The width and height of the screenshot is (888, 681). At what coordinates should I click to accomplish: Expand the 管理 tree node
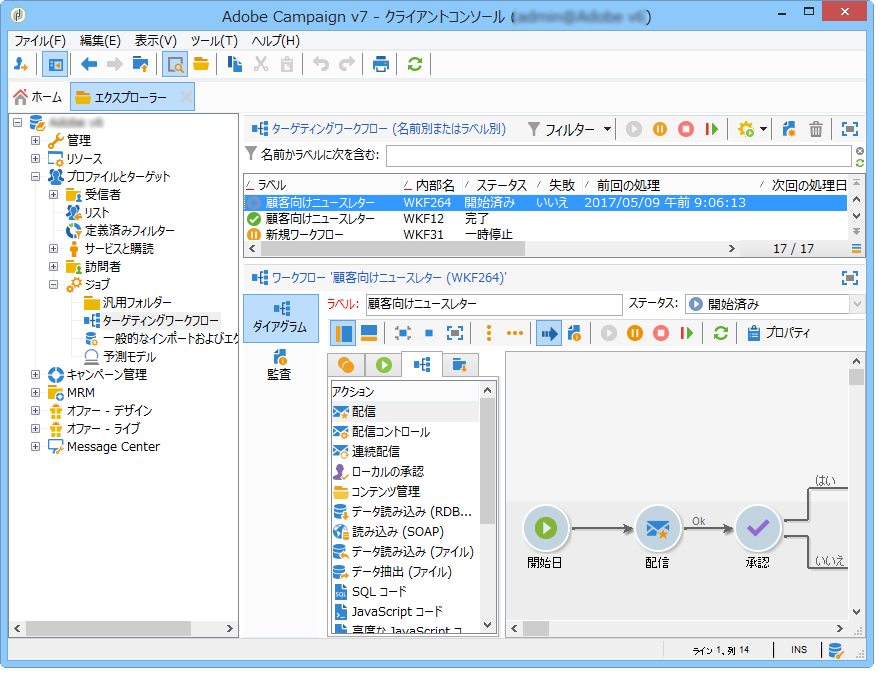[x=36, y=142]
